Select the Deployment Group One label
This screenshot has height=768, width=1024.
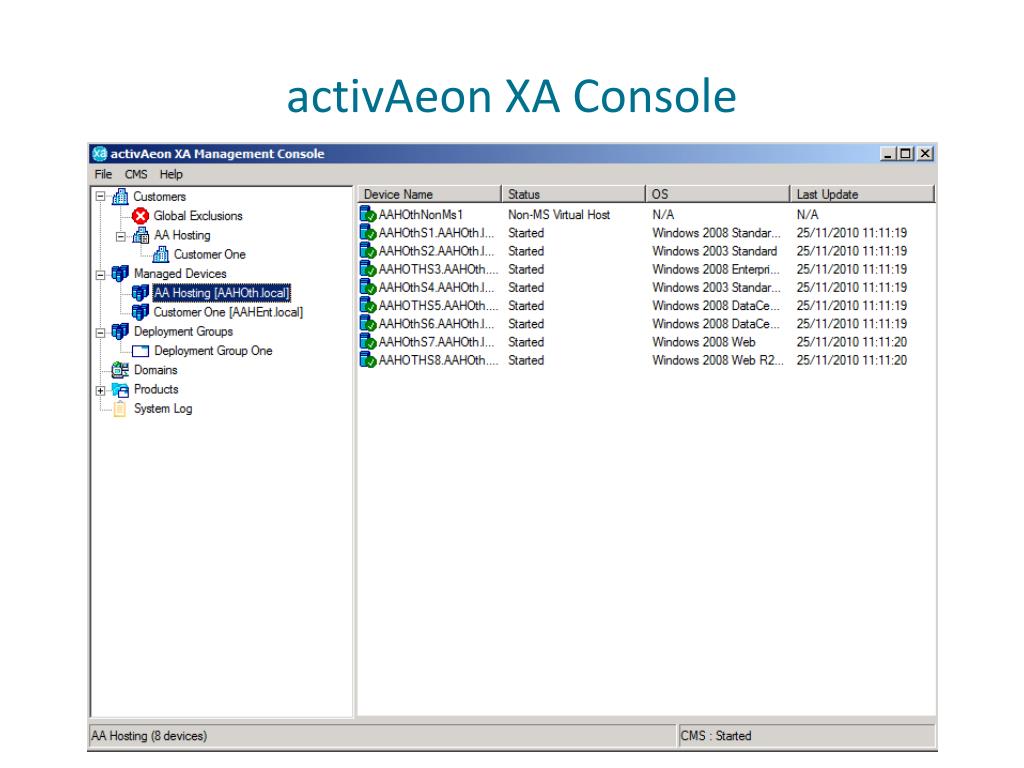(x=213, y=351)
